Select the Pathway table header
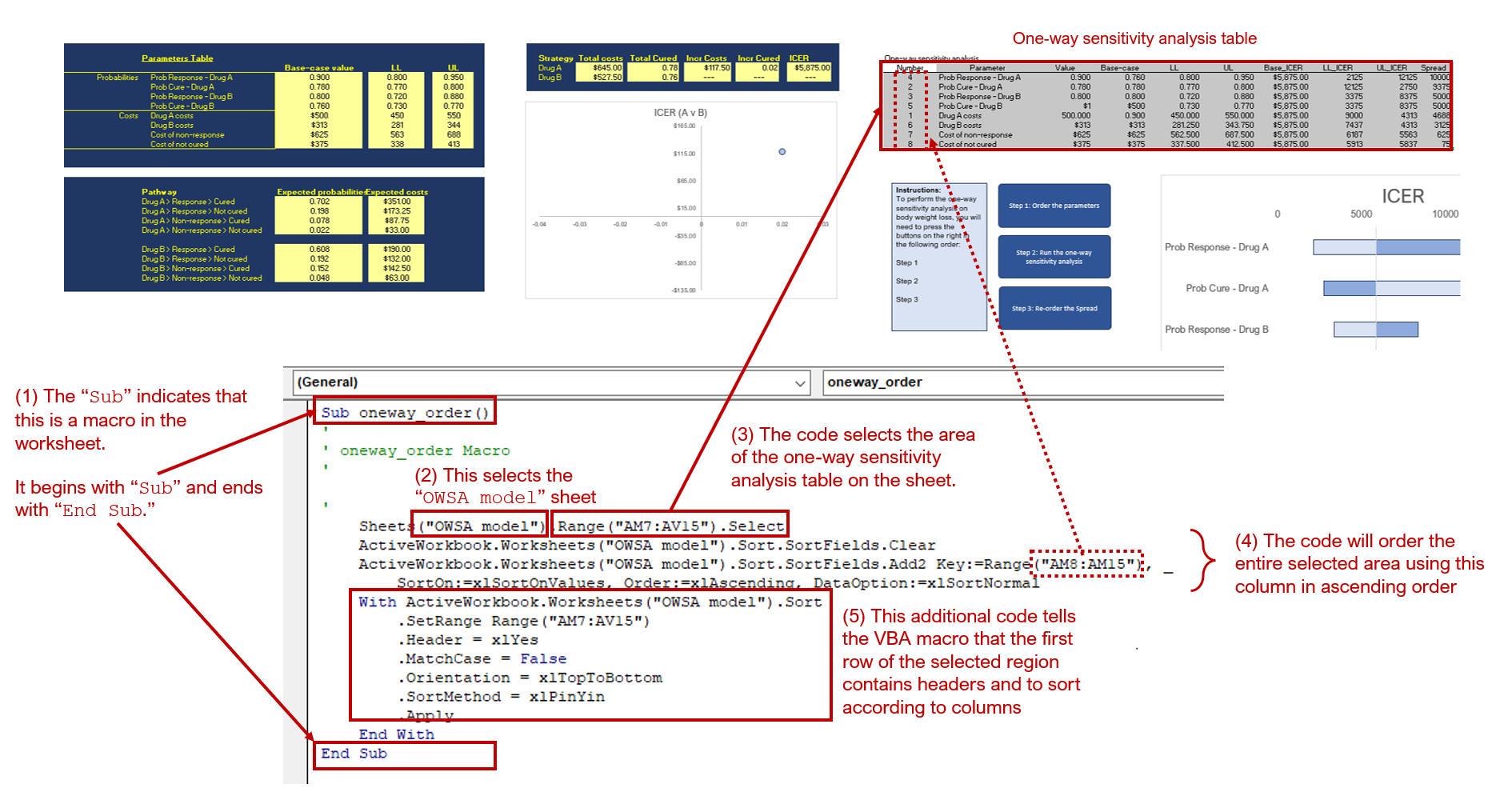The height and width of the screenshot is (812, 1500). pos(160,192)
